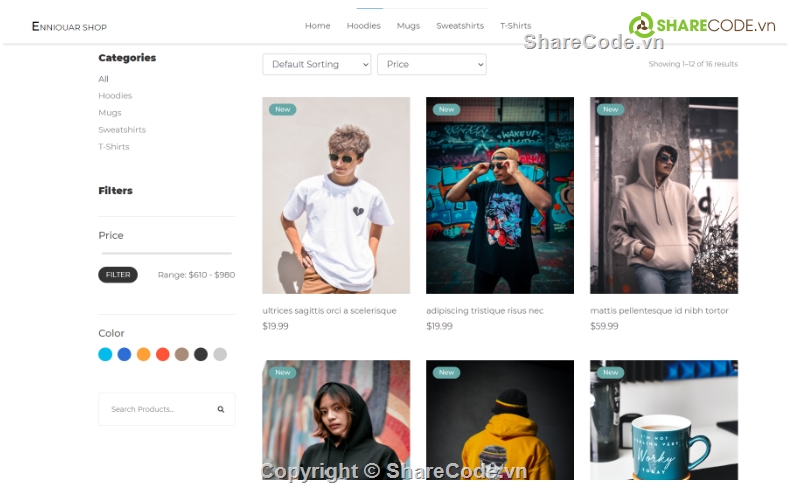Click the New badge on white t-shirt

click(283, 109)
